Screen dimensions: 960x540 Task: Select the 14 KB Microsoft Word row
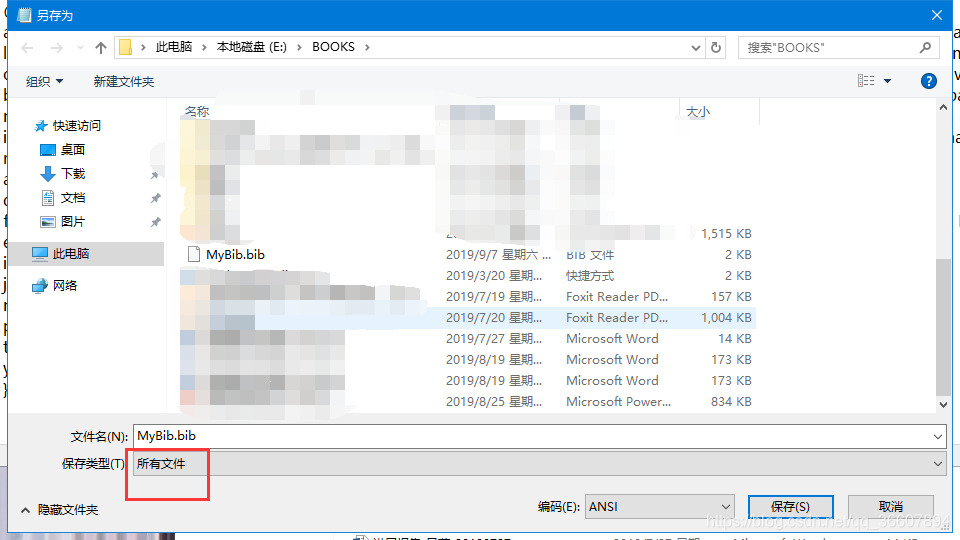click(x=470, y=339)
